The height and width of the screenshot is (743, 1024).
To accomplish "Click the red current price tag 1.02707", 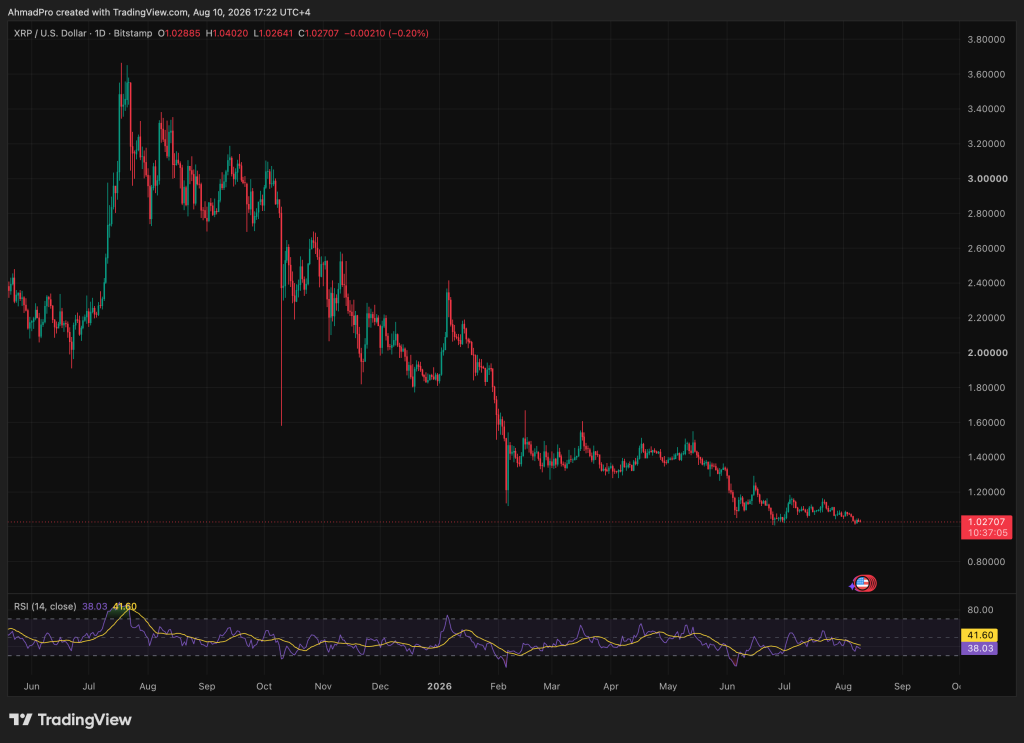I will coord(986,522).
